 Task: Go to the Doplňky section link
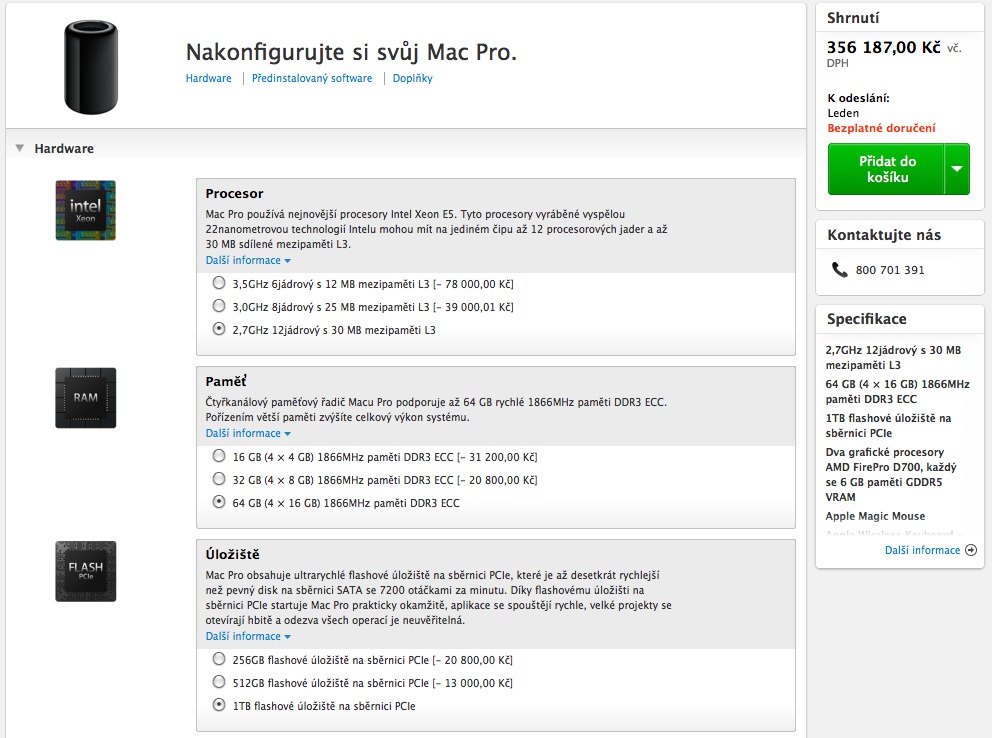pos(412,78)
